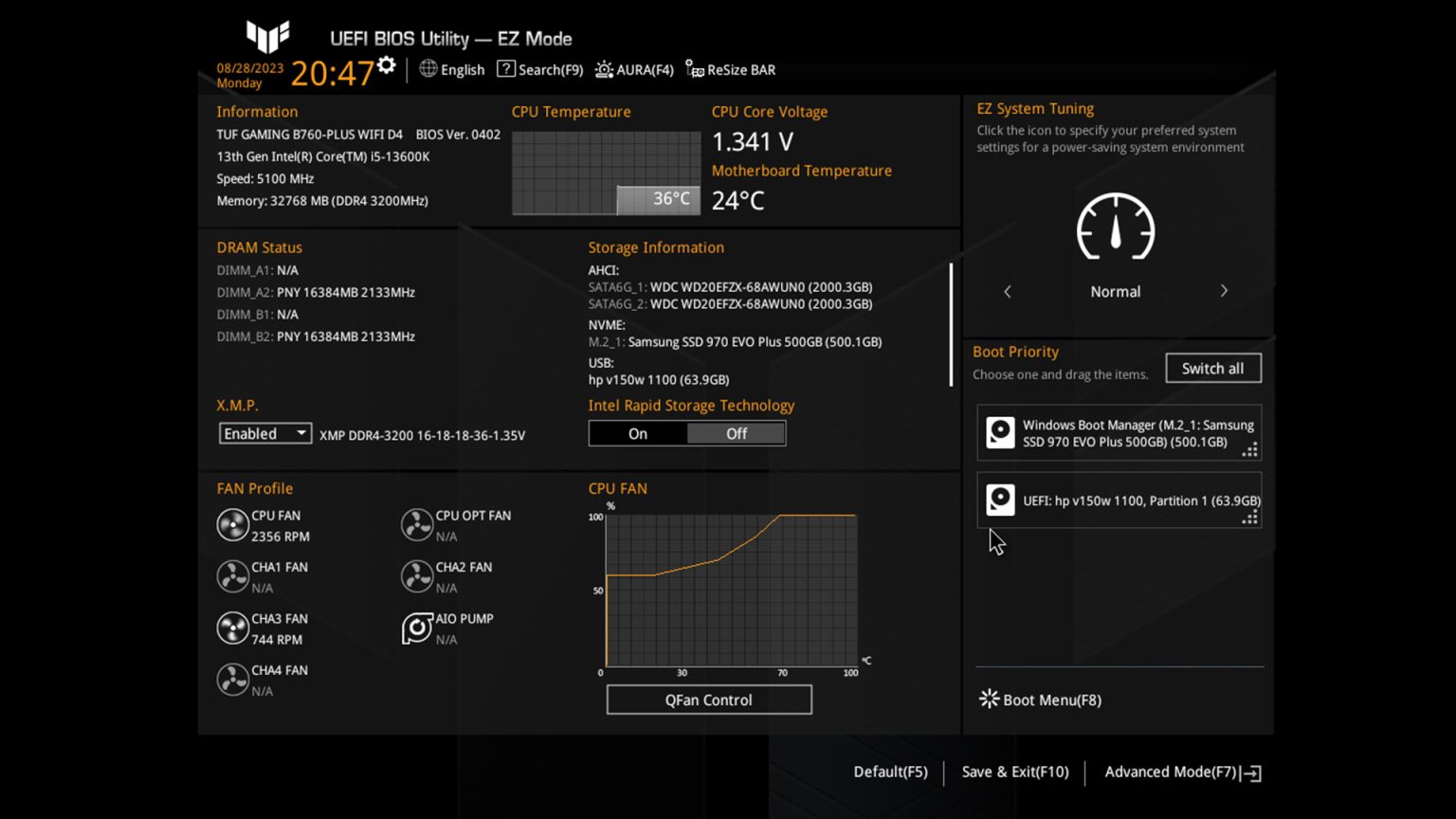
Task: Click the Boot Menu snowflake icon
Action: pyautogui.click(x=989, y=699)
